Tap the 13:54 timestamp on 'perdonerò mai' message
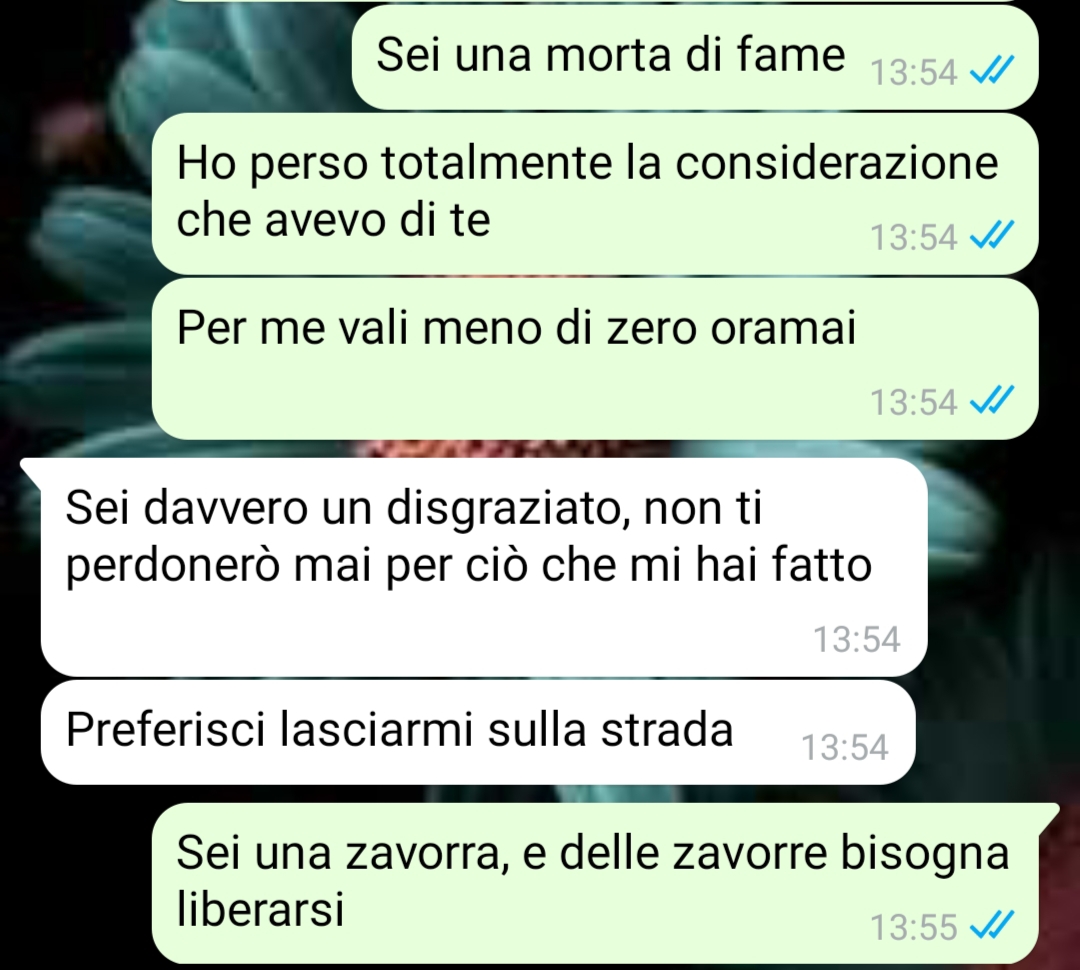 (x=857, y=639)
